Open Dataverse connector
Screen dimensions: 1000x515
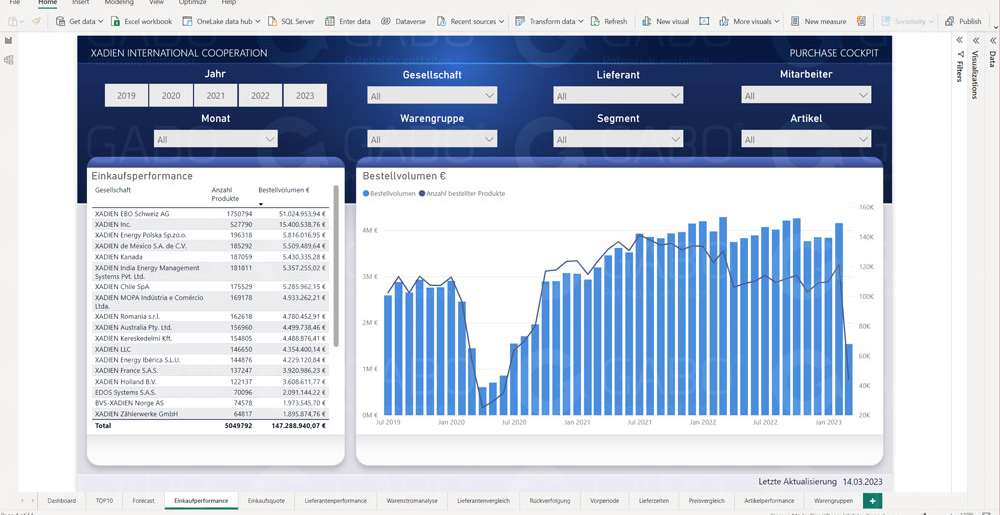pyautogui.click(x=403, y=21)
